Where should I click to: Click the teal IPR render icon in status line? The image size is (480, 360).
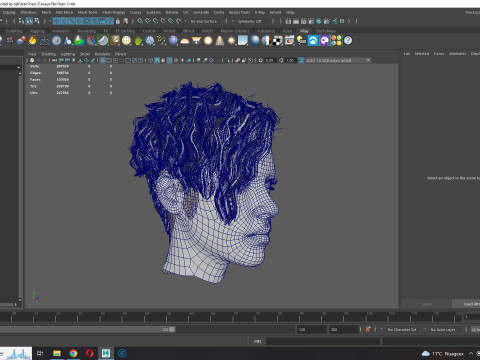coord(319,21)
